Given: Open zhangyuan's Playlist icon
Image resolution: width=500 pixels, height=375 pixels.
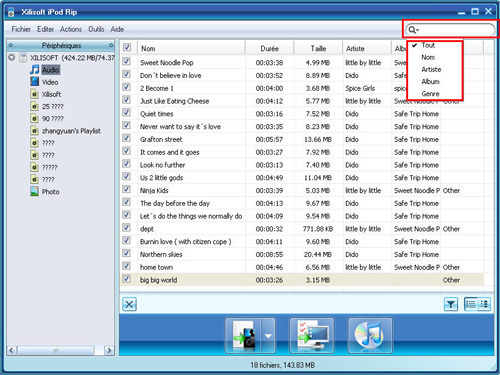Looking at the screenshot, I should tap(34, 131).
